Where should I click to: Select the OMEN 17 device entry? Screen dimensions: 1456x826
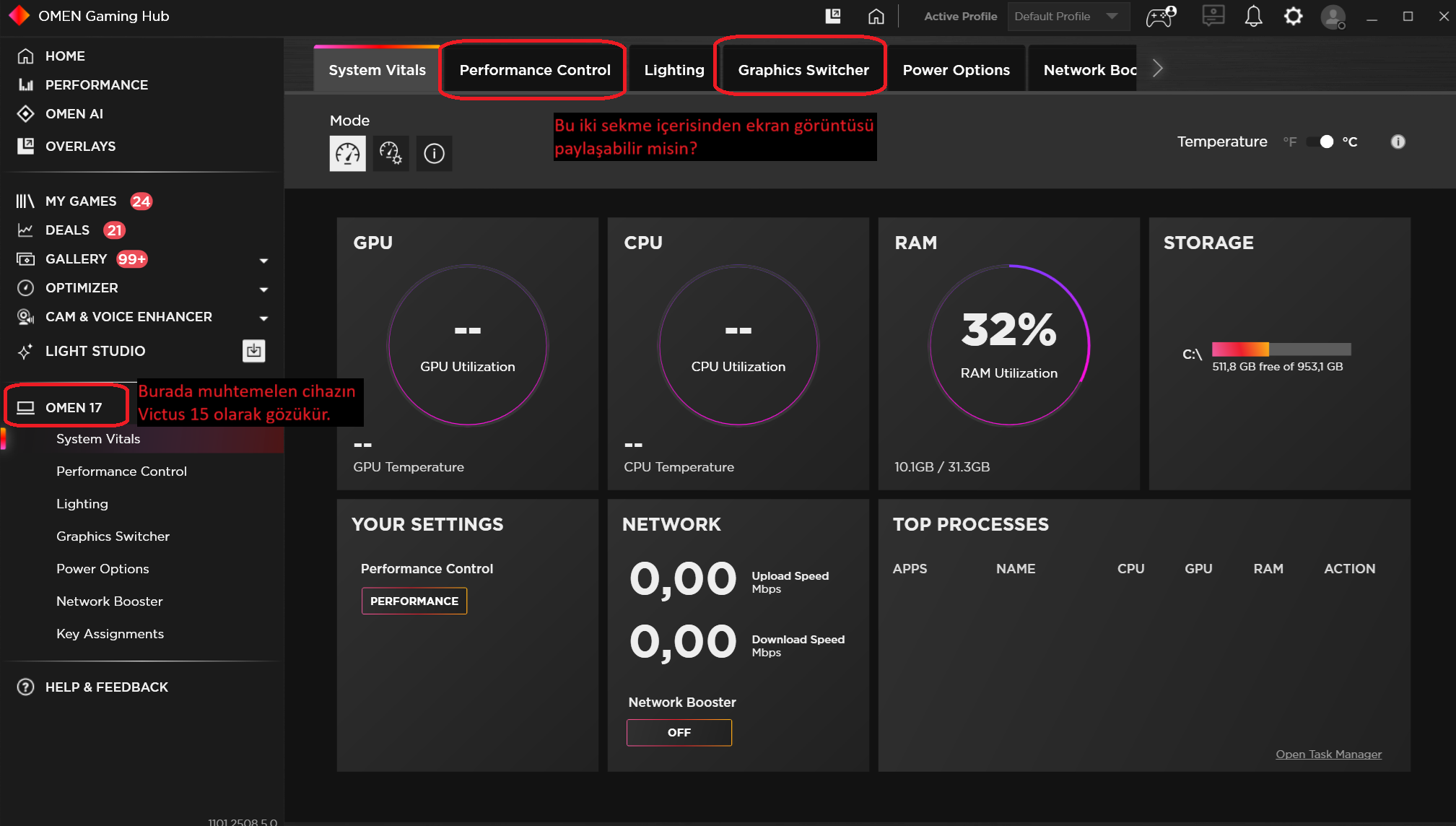tap(73, 407)
